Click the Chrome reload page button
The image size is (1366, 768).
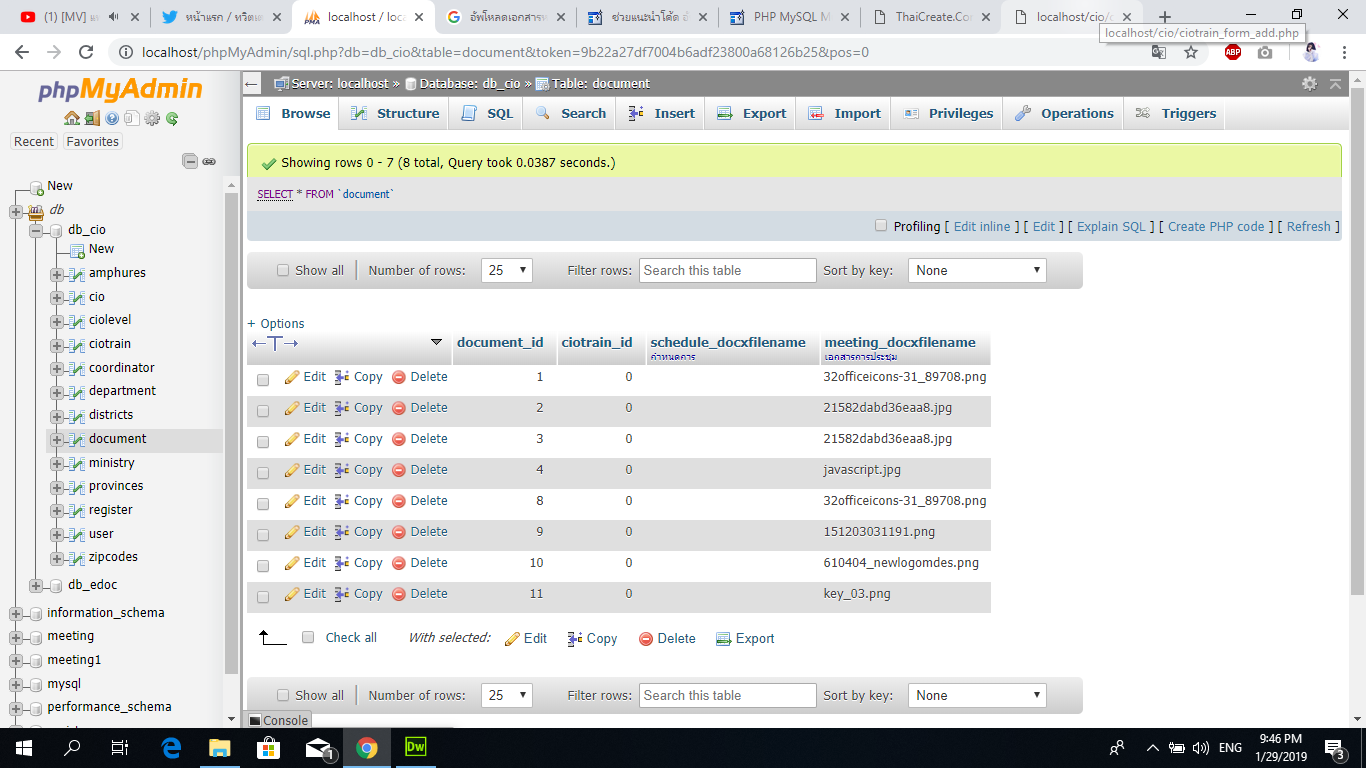86,52
